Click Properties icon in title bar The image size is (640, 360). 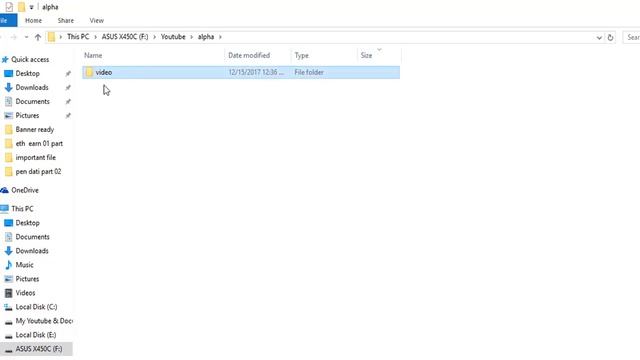tap(9, 7)
